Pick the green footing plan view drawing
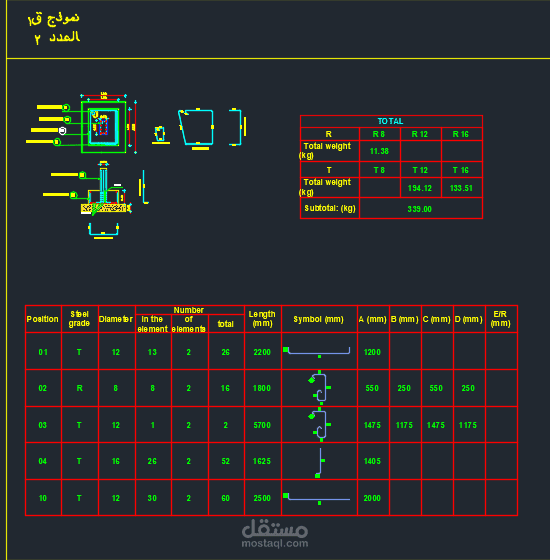Viewport: 550px width, 560px height. [x=104, y=128]
